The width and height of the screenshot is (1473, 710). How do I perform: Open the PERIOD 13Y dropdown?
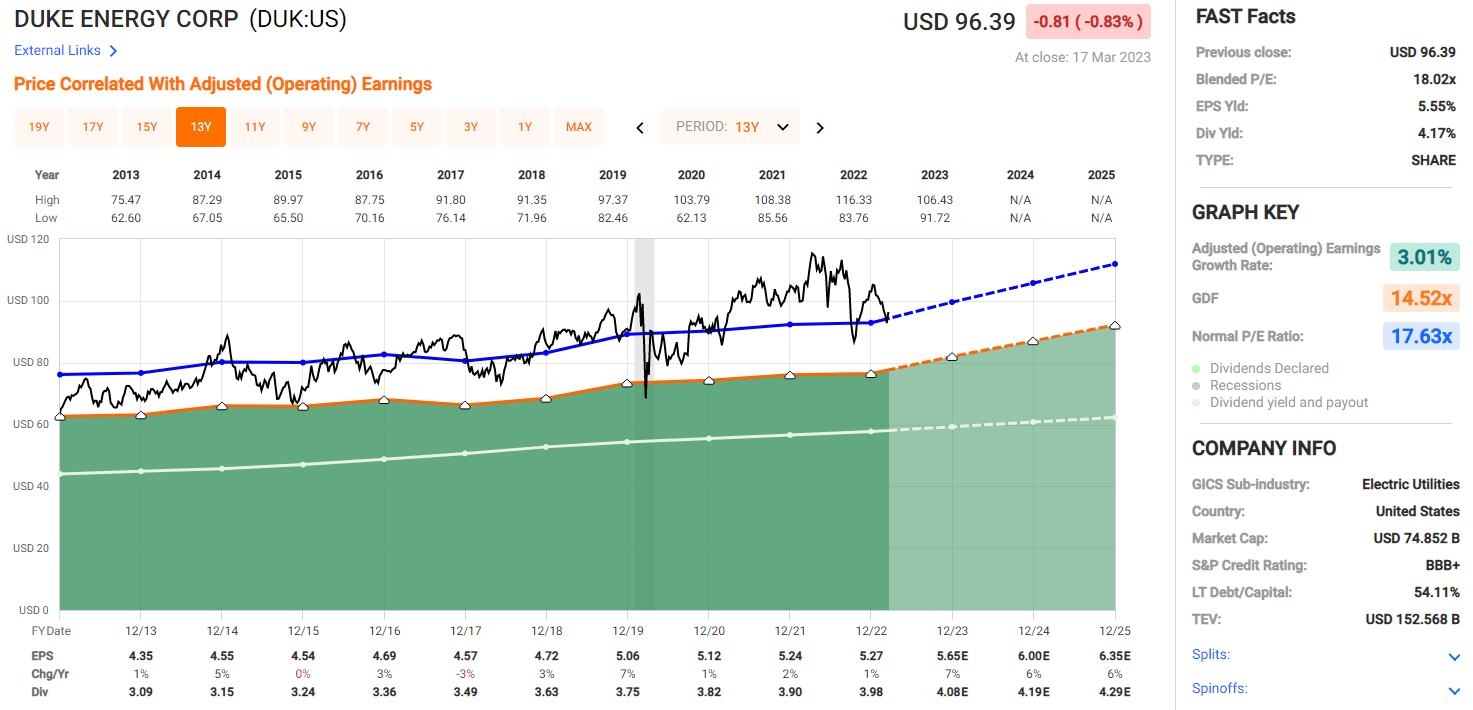pos(730,127)
